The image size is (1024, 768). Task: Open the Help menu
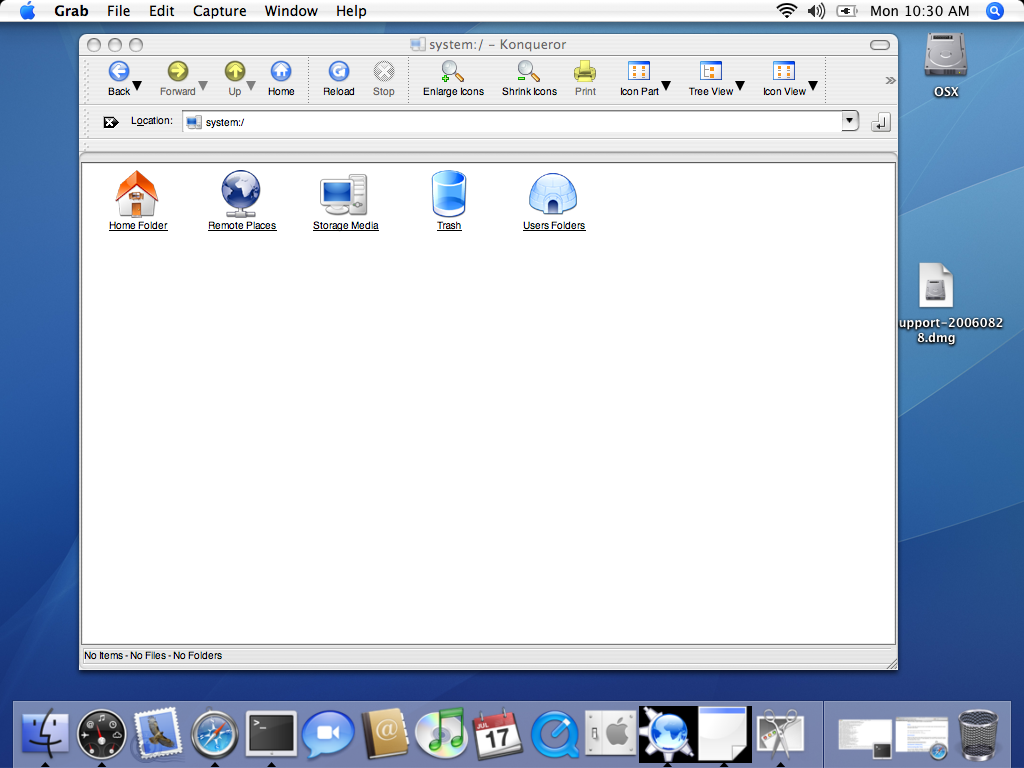click(x=351, y=11)
